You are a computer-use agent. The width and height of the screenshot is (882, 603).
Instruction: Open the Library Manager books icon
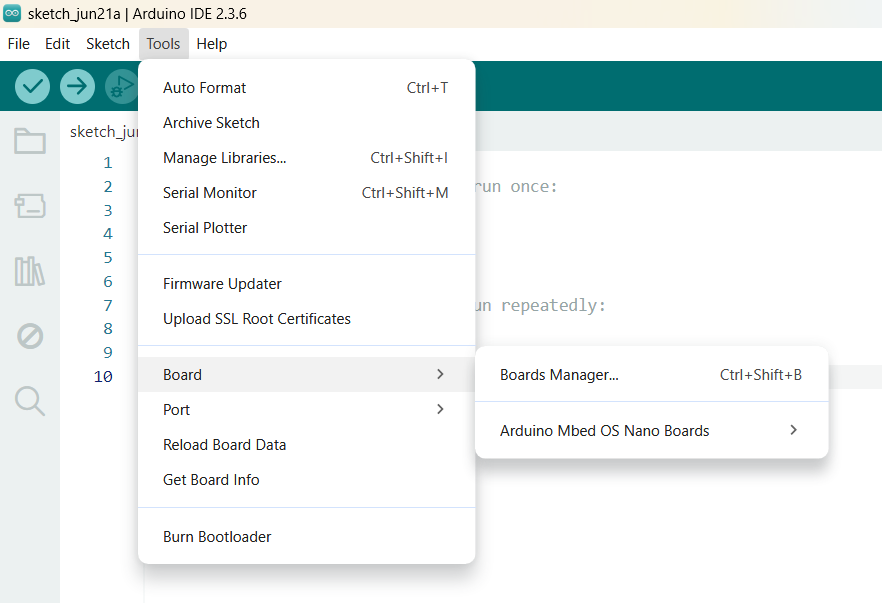click(x=30, y=271)
